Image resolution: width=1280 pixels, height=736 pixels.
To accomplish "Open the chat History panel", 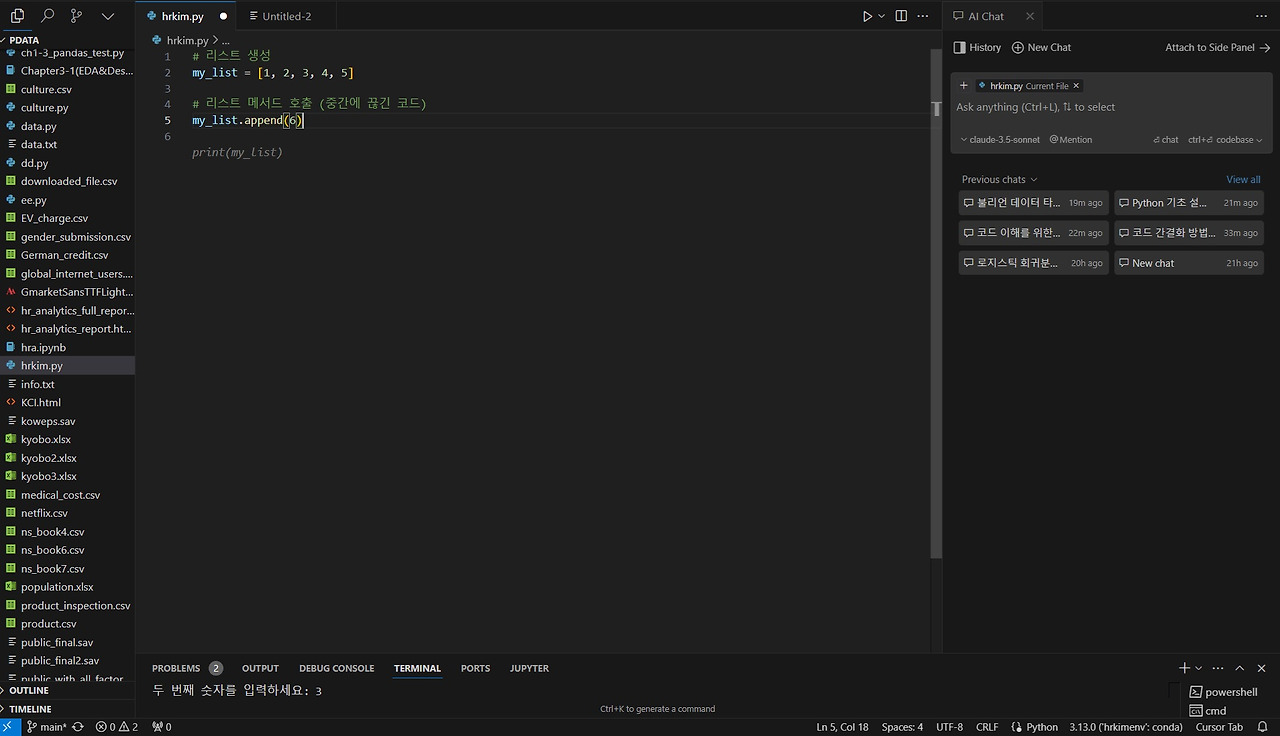I will (977, 47).
